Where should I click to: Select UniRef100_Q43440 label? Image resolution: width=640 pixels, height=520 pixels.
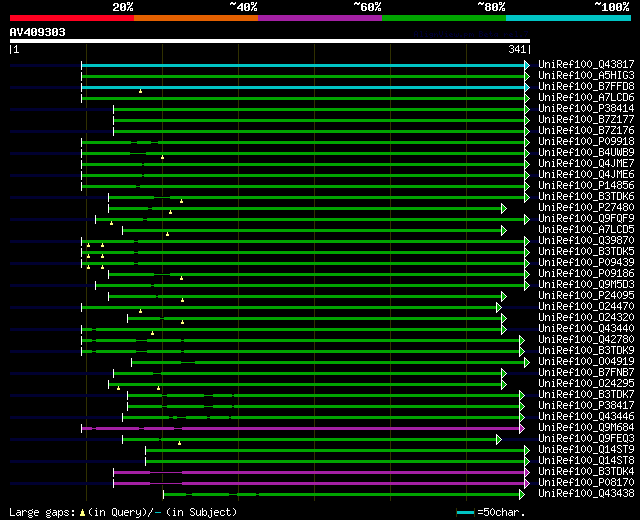(x=586, y=329)
